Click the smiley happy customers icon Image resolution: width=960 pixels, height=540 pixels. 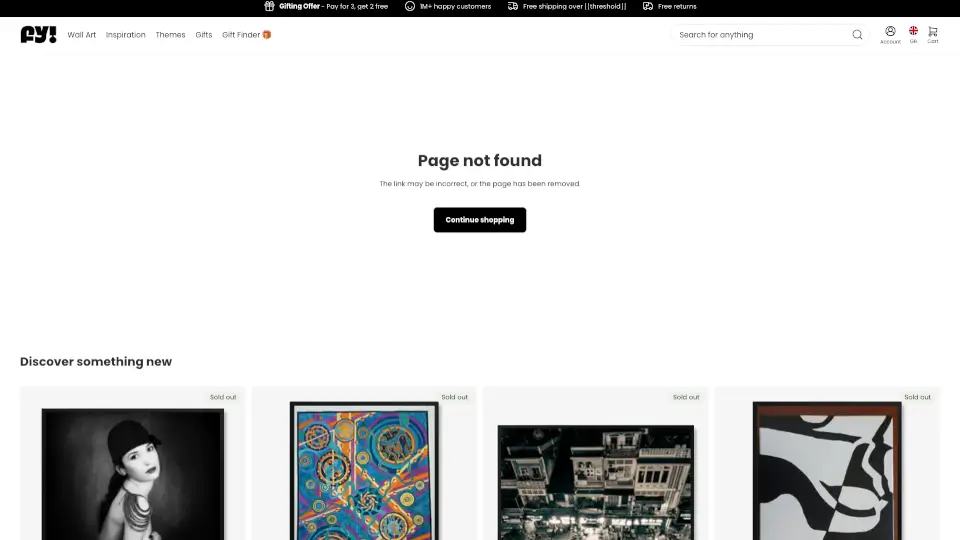410,6
